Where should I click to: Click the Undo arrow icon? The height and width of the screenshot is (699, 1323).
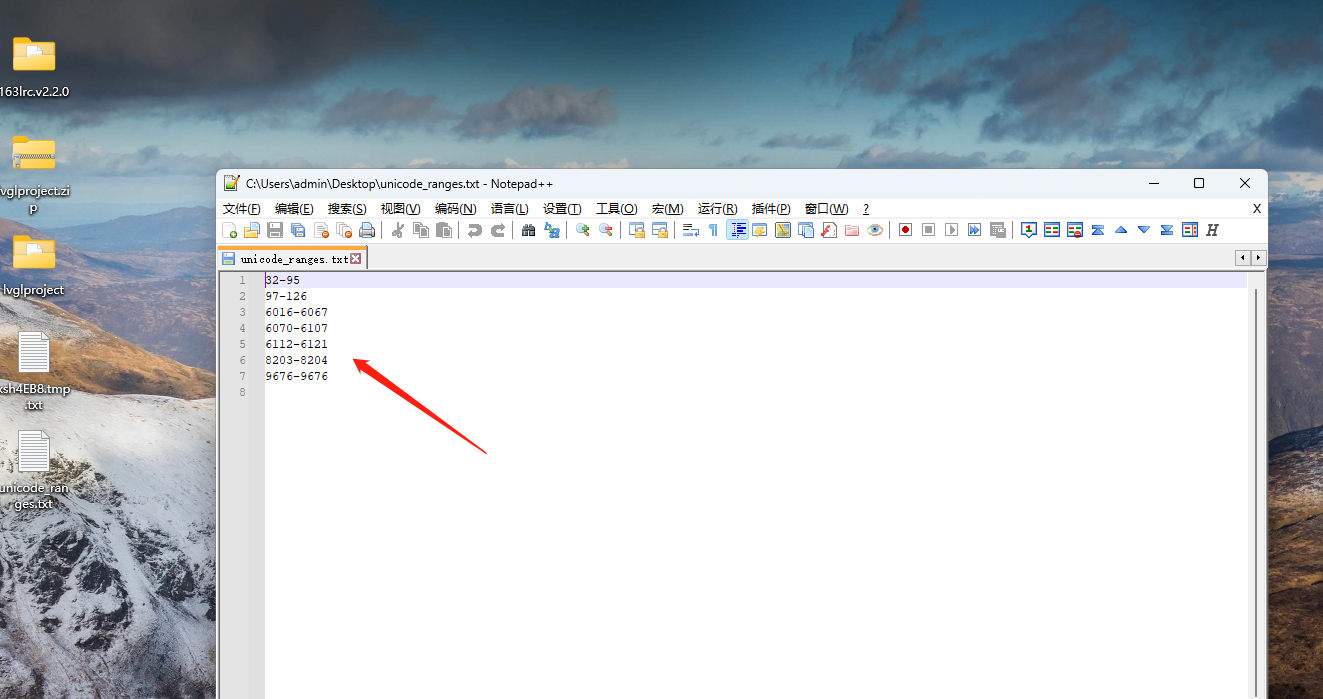tap(475, 230)
